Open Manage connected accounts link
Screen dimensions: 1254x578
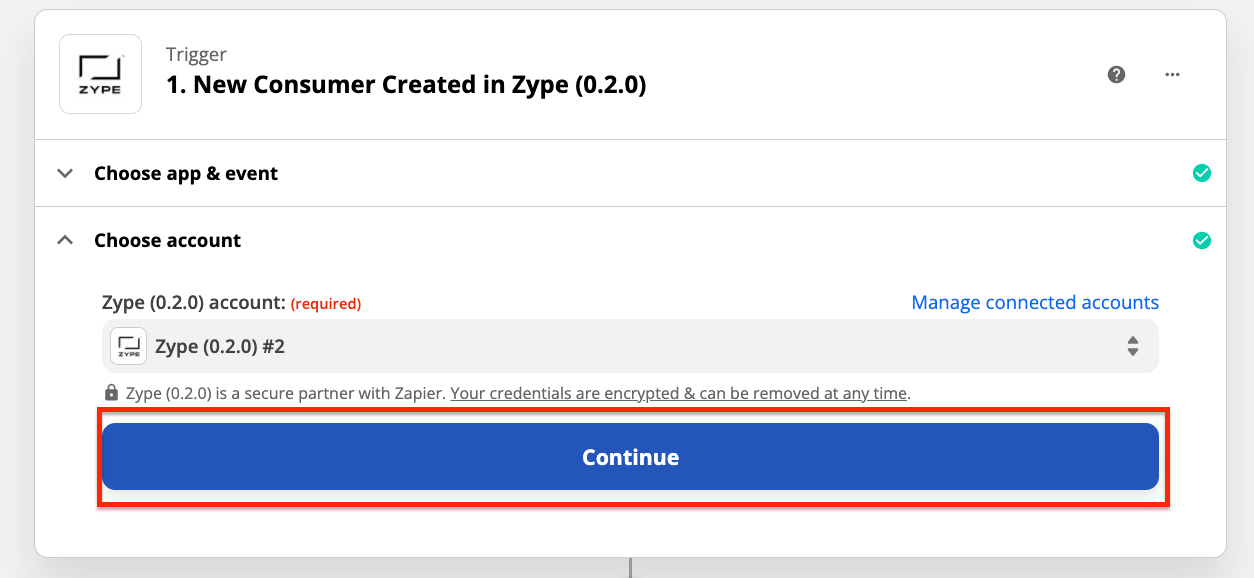tap(1035, 302)
